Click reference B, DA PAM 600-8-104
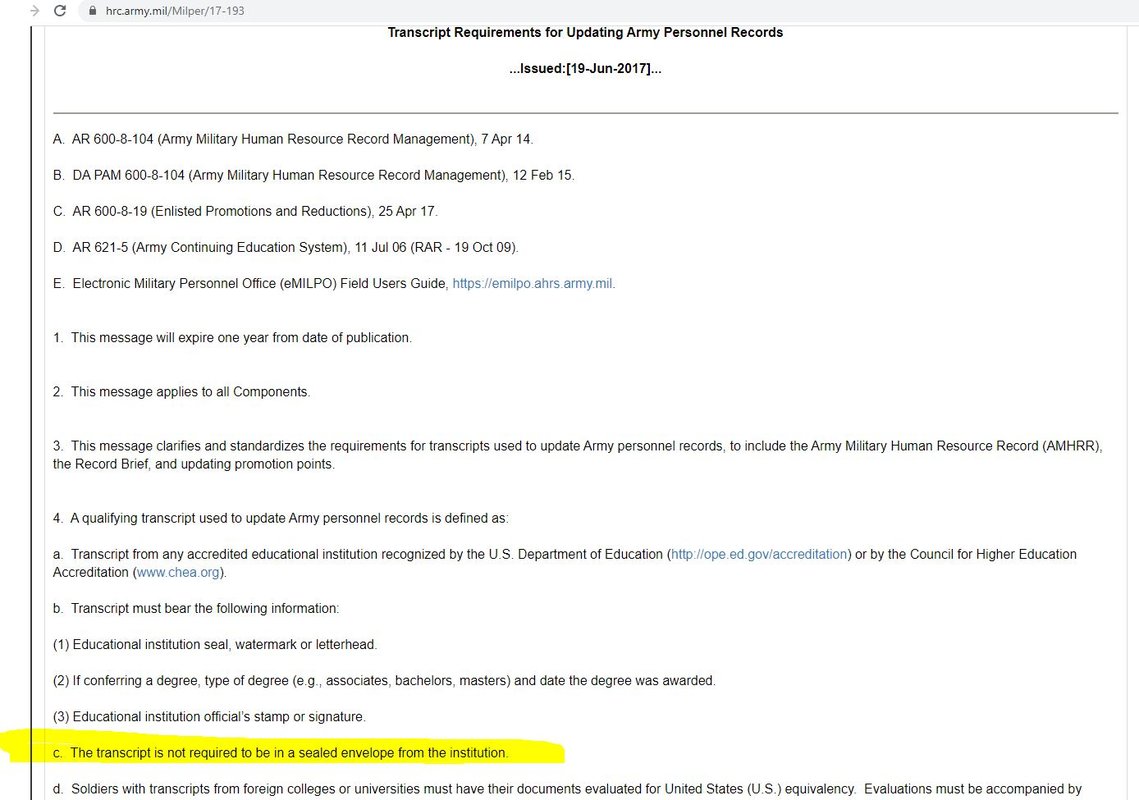The width and height of the screenshot is (1139, 800). click(314, 175)
